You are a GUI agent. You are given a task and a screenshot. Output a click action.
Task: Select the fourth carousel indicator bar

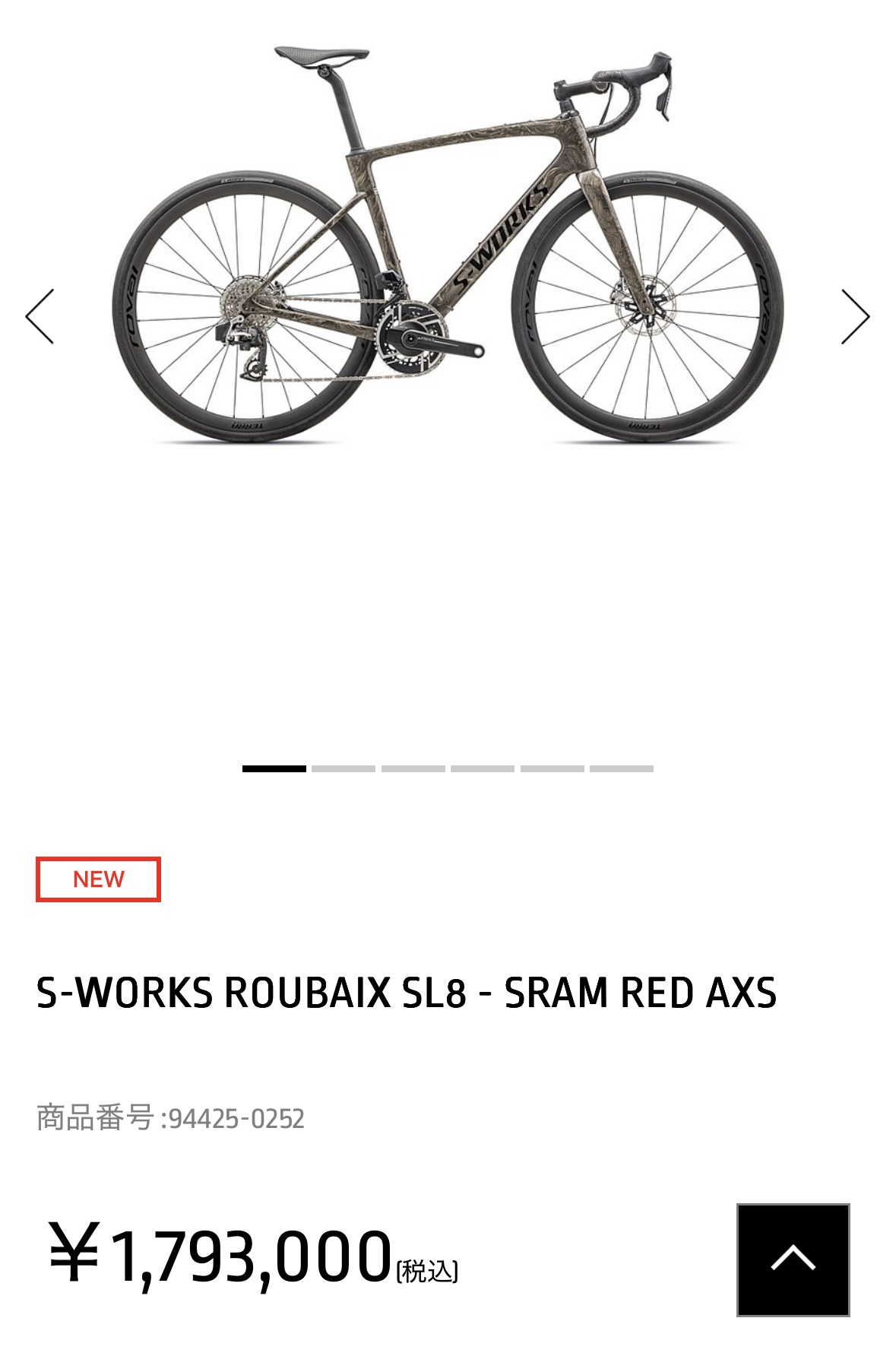click(483, 768)
